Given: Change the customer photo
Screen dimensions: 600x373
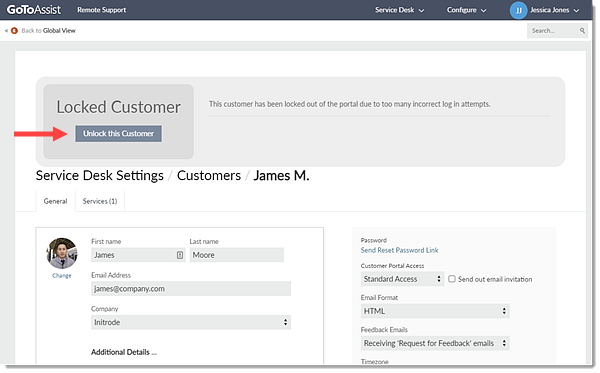Looking at the screenshot, I should point(62,275).
